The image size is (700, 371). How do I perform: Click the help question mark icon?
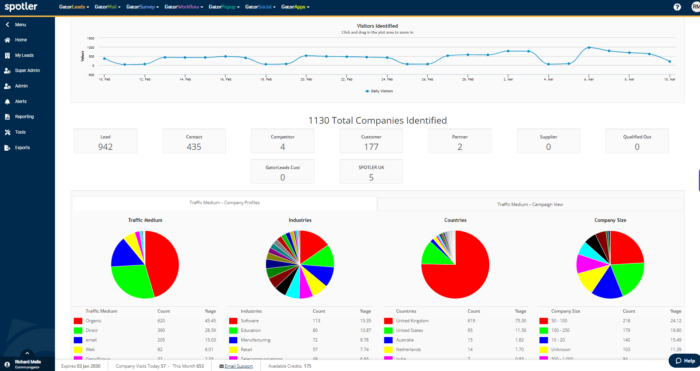[677, 7]
